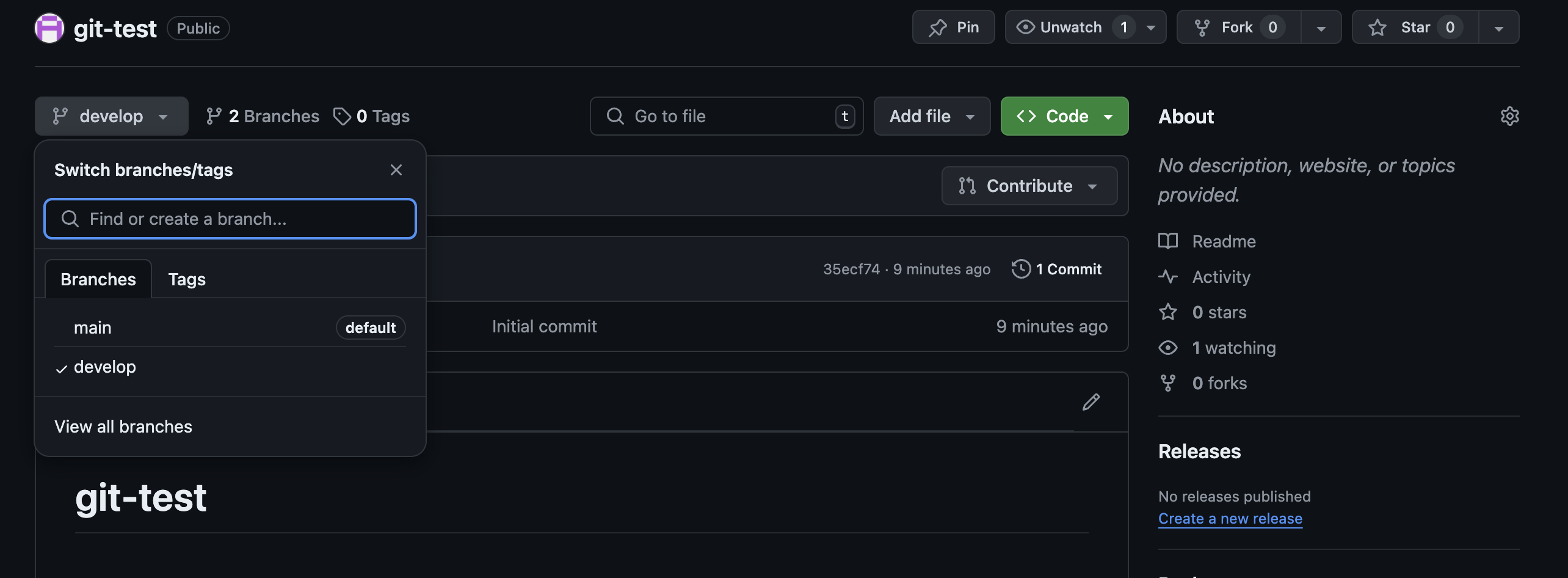Click the pin icon in Pin button
Image resolution: width=1568 pixels, height=578 pixels.
click(x=938, y=27)
